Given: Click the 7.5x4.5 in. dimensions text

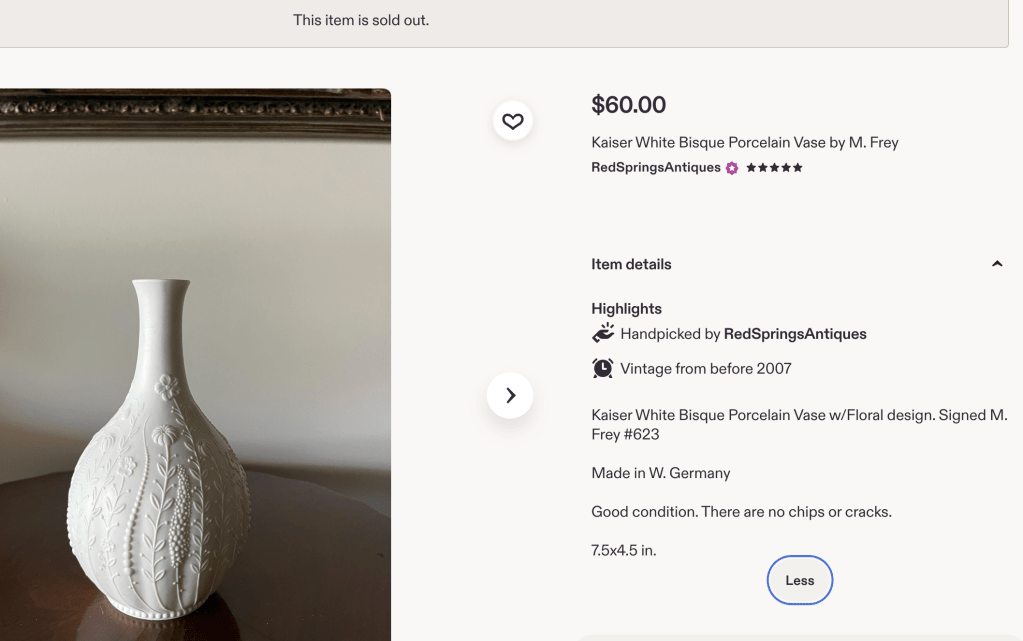Looking at the screenshot, I should click(x=624, y=550).
